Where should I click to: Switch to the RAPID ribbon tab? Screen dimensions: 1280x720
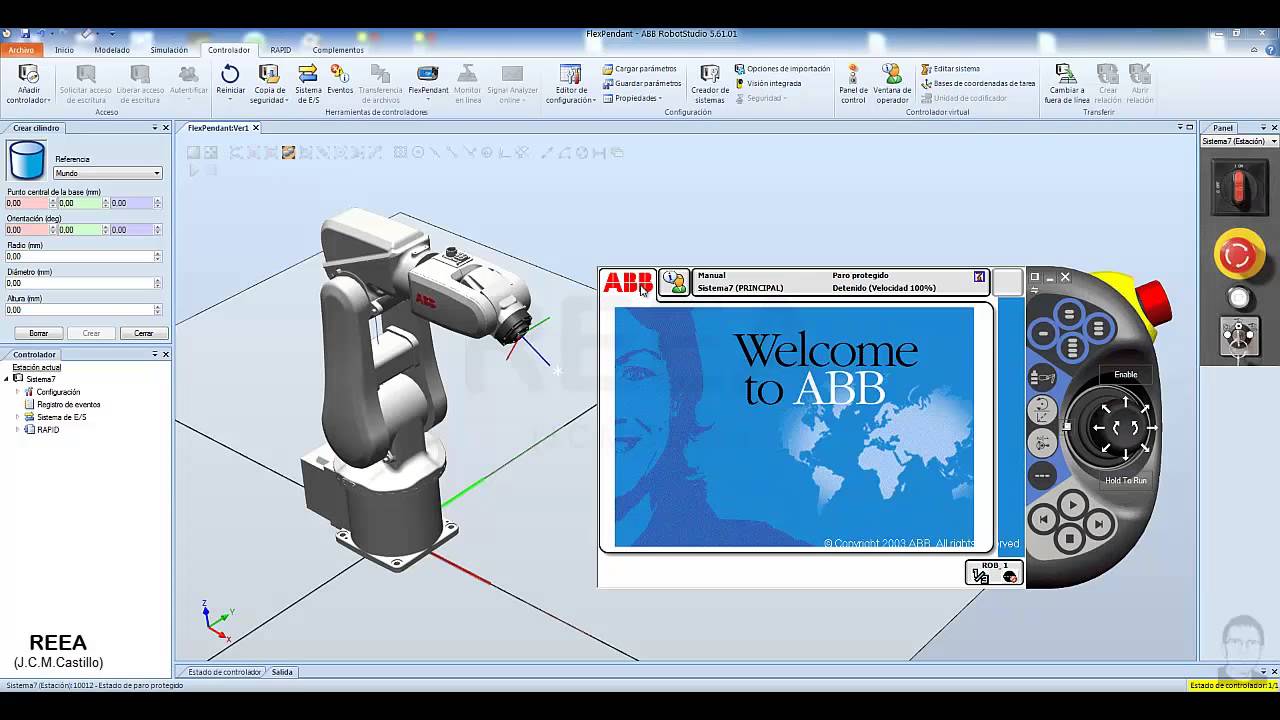pos(281,50)
